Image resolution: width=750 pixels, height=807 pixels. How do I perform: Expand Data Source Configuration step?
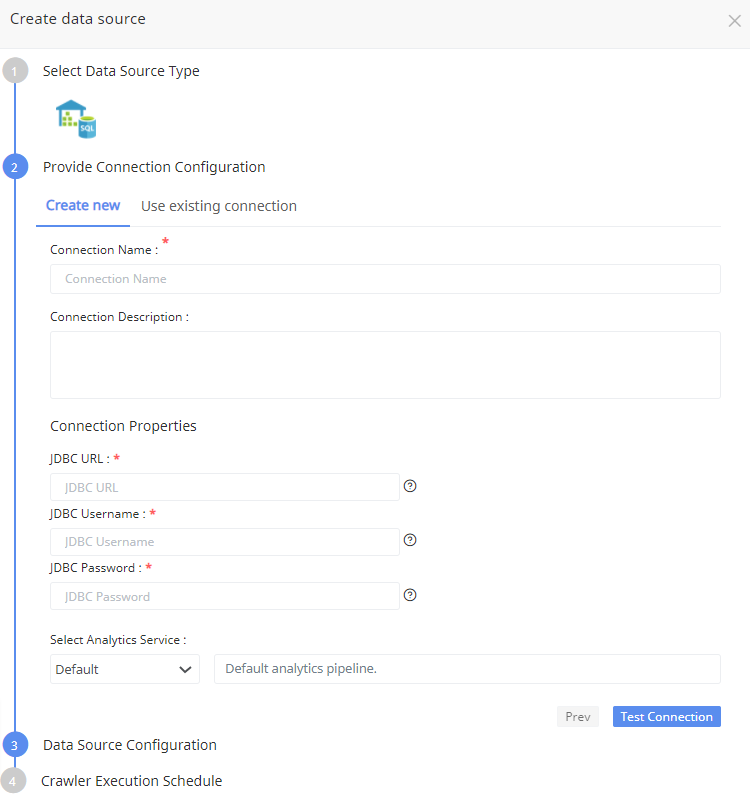130,745
